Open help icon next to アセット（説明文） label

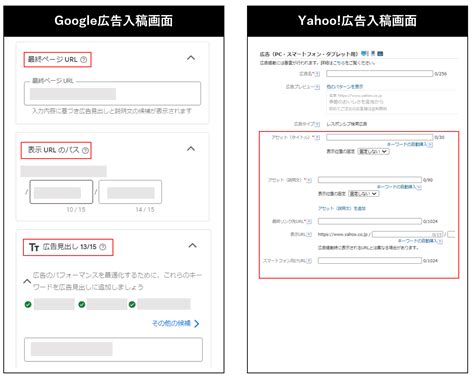[309, 180]
